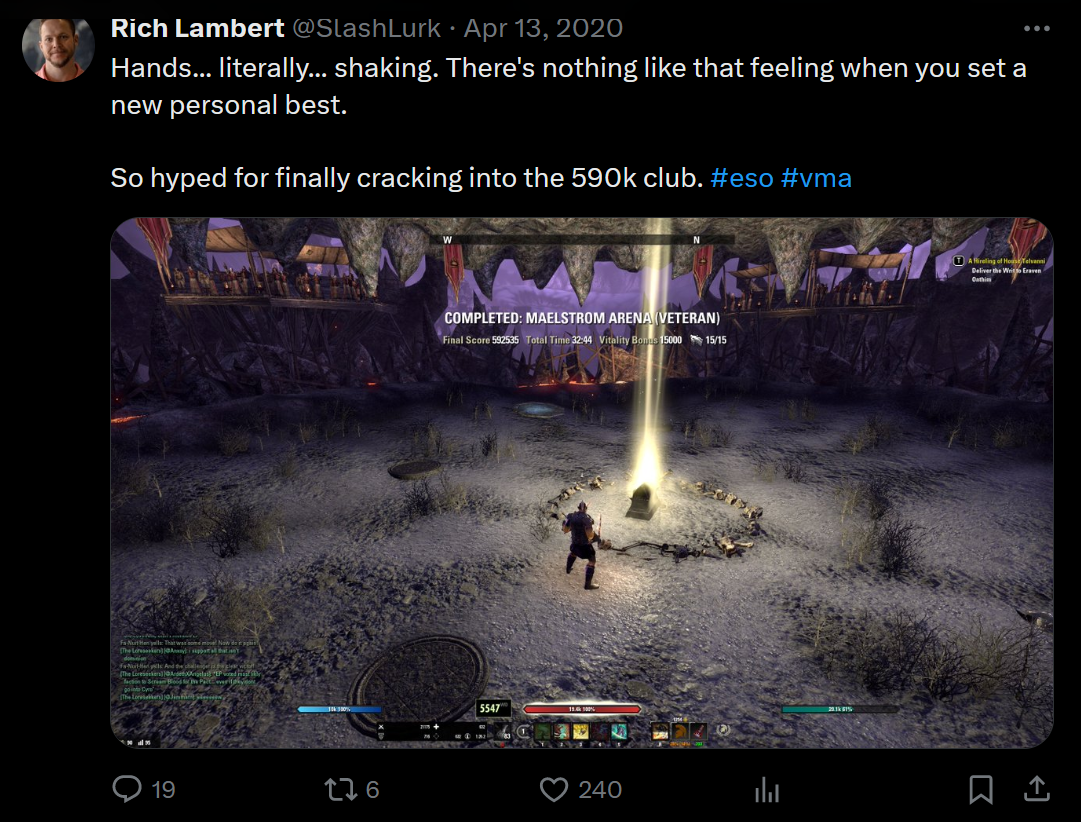Click the yellow skill icon on ability bar
The width and height of the screenshot is (1081, 822).
click(x=580, y=731)
